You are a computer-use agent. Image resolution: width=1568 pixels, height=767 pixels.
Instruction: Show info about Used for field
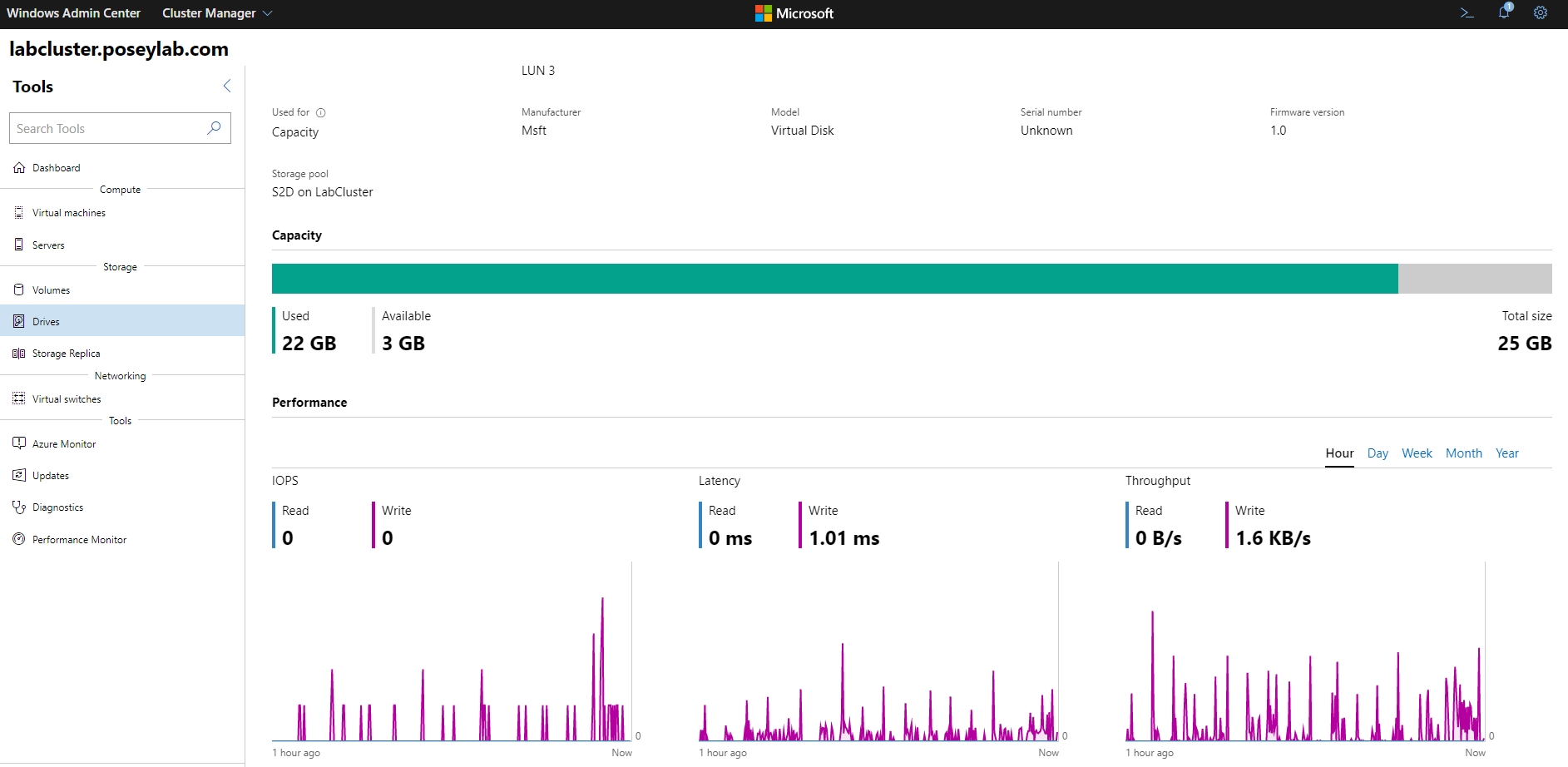pos(321,112)
